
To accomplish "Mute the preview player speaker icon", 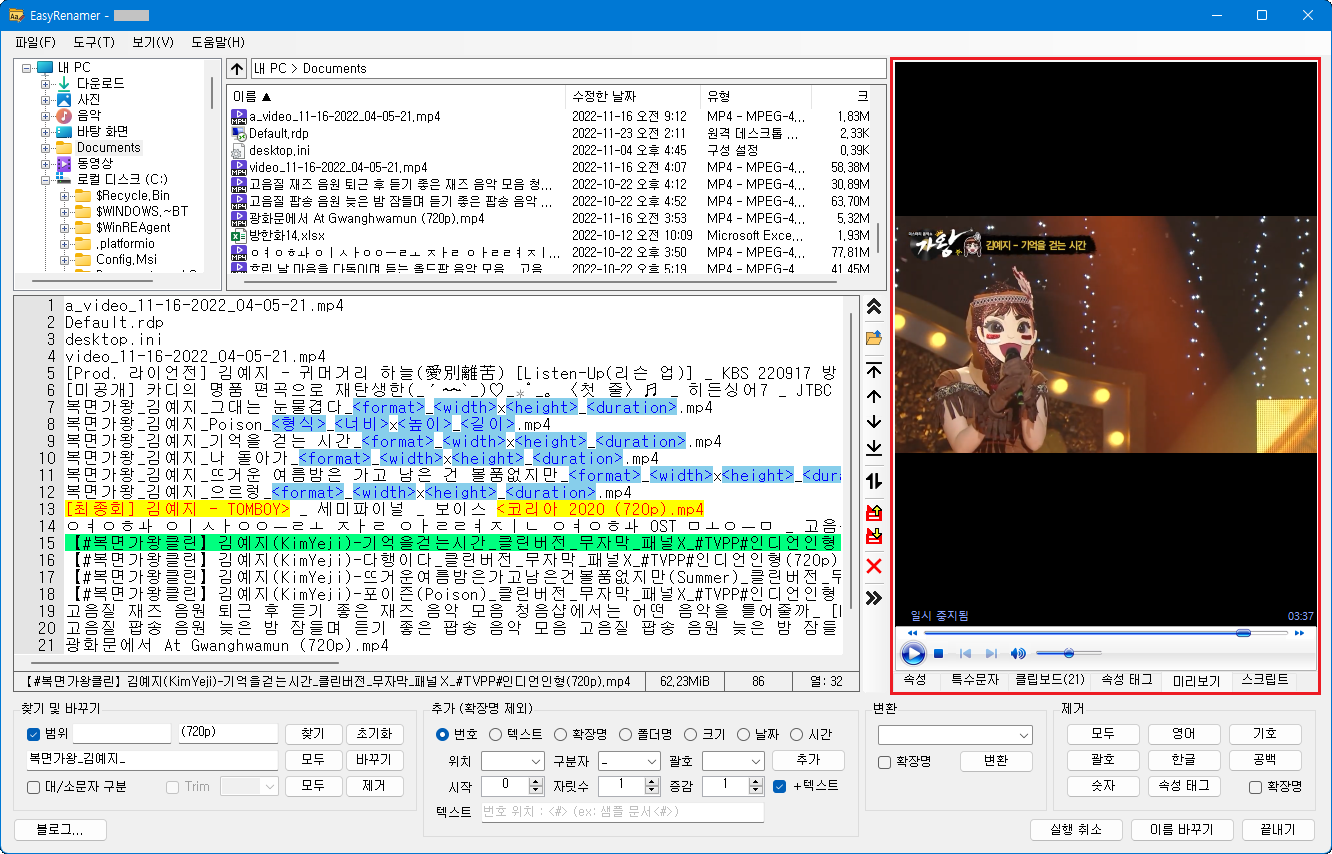I will click(x=1018, y=654).
